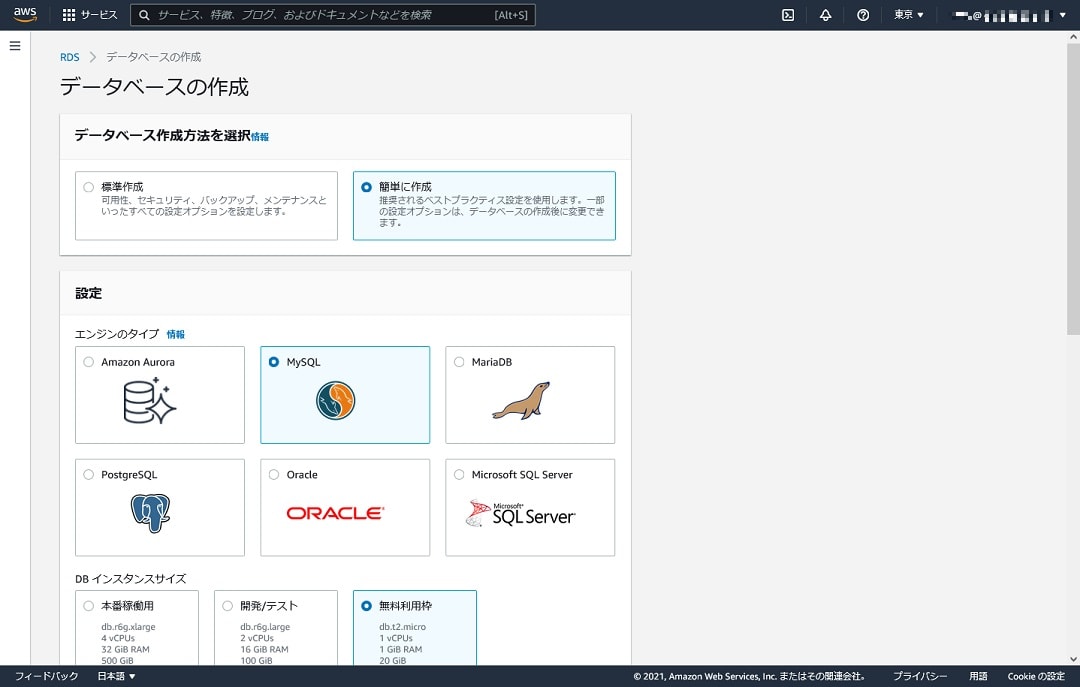Click the PostgreSQL elephant logo
The height and width of the screenshot is (687, 1080).
click(x=150, y=513)
